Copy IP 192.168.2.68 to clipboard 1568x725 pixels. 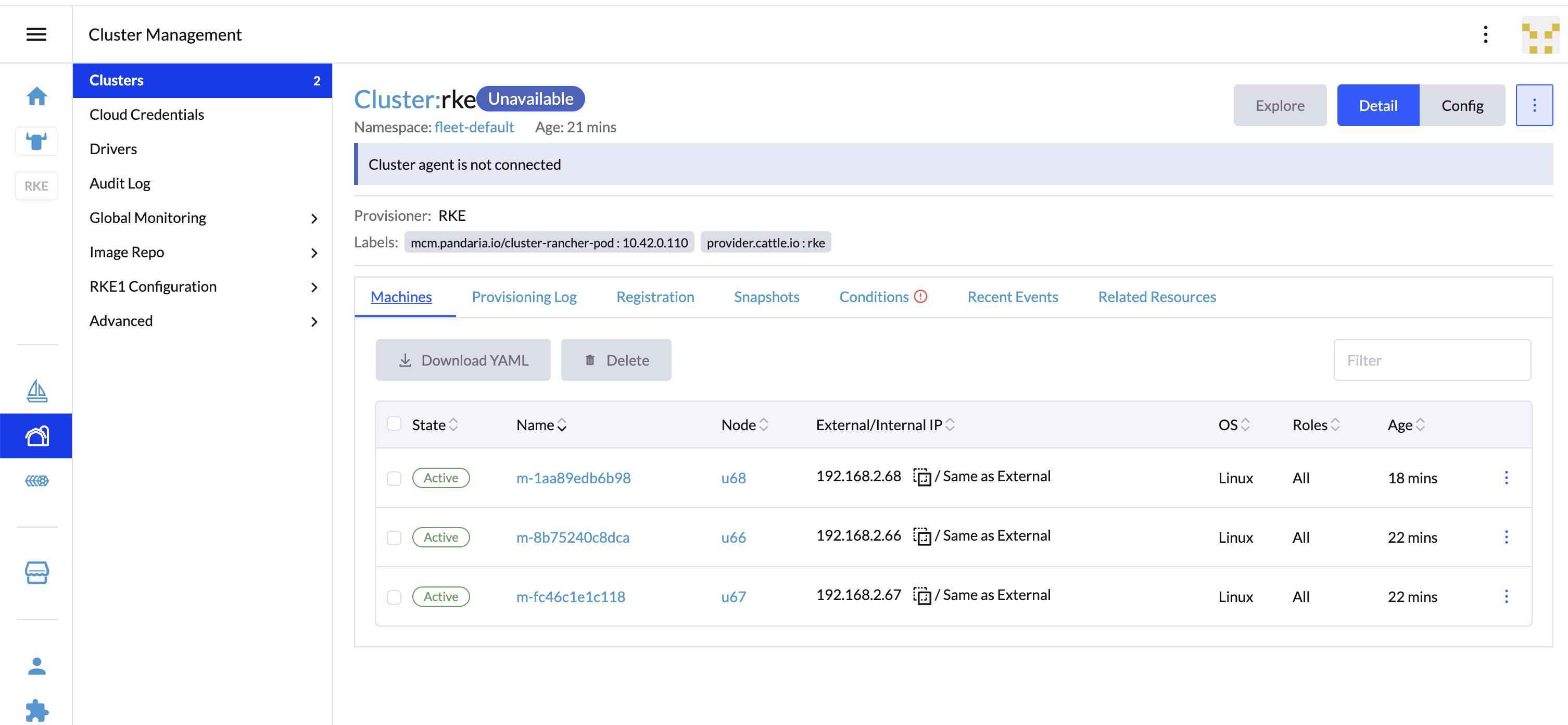tap(922, 477)
